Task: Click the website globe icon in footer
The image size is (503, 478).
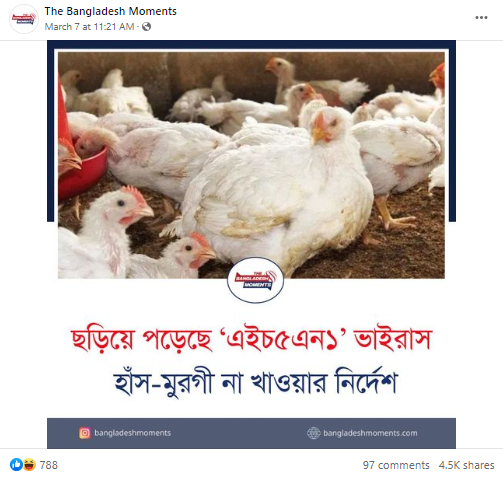Action: point(313,433)
